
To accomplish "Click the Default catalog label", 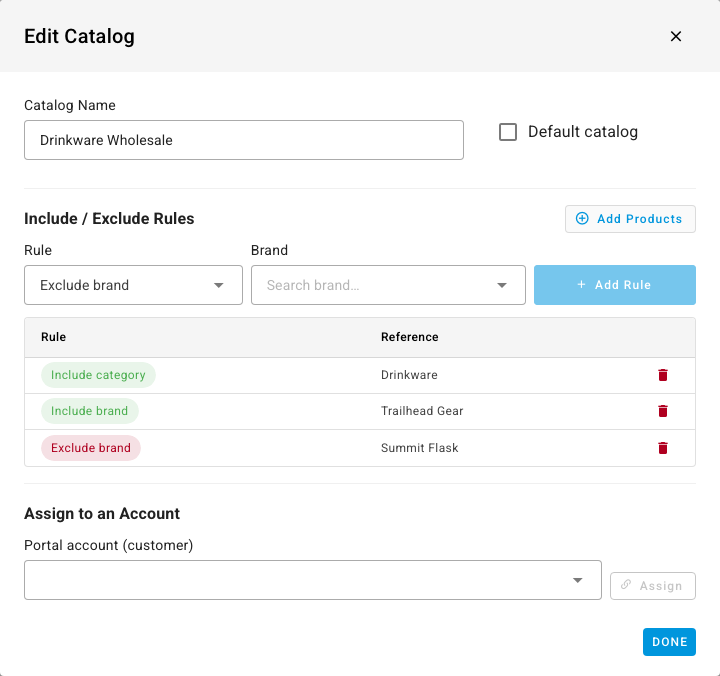I will point(583,132).
